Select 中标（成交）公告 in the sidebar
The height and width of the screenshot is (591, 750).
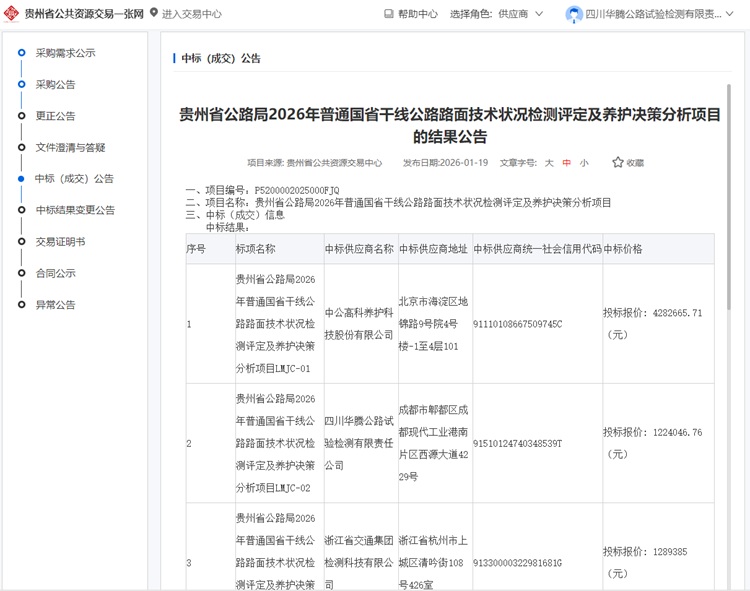tap(74, 179)
